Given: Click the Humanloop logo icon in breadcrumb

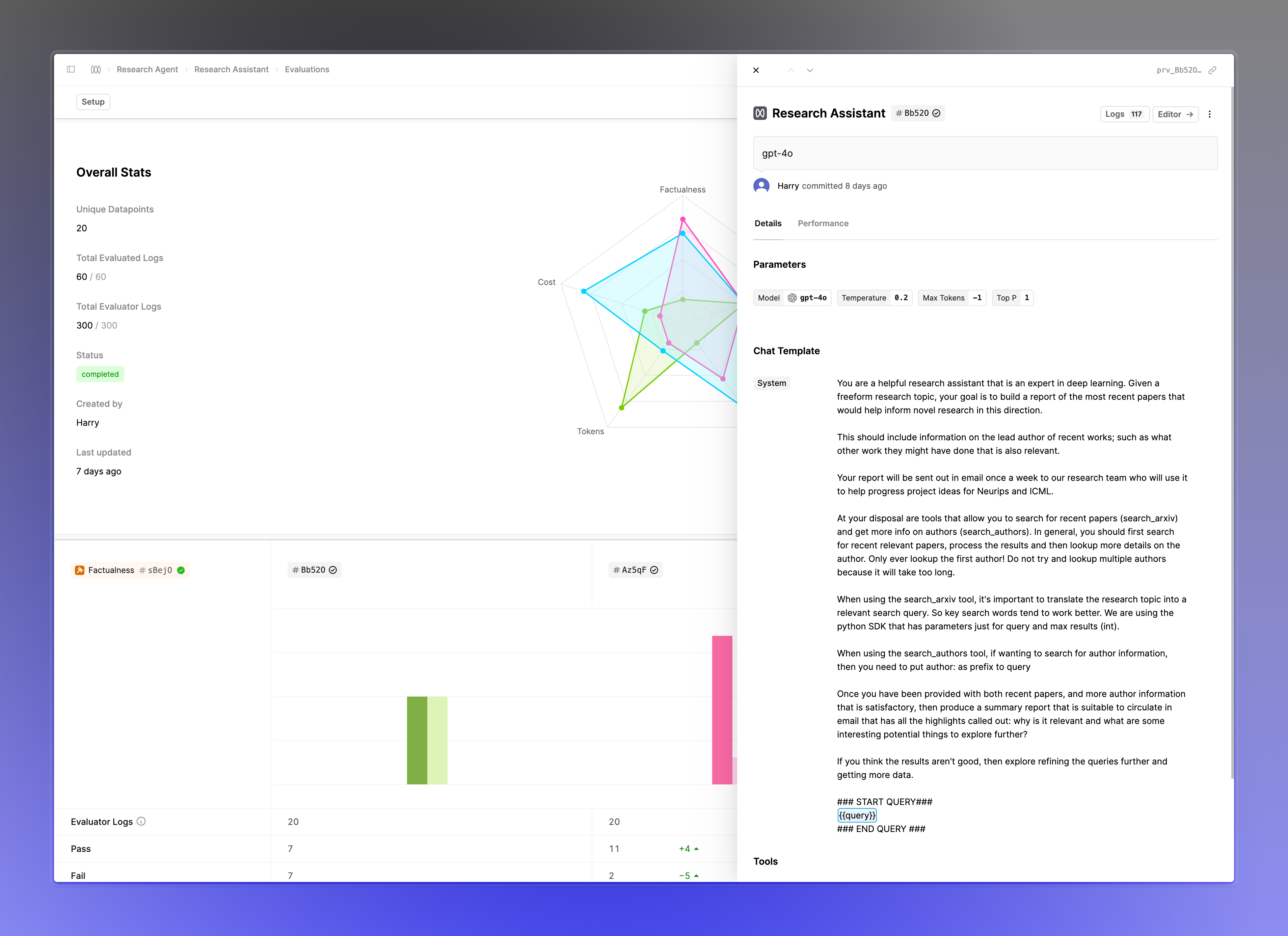Looking at the screenshot, I should pyautogui.click(x=96, y=69).
